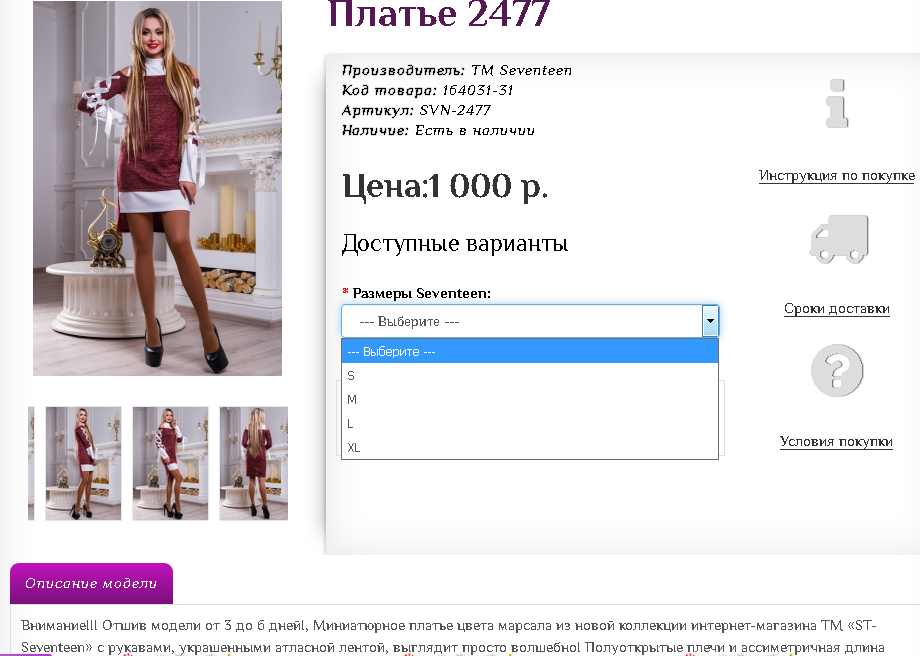Pick size XL in the dropdown
The height and width of the screenshot is (656, 920).
click(530, 448)
